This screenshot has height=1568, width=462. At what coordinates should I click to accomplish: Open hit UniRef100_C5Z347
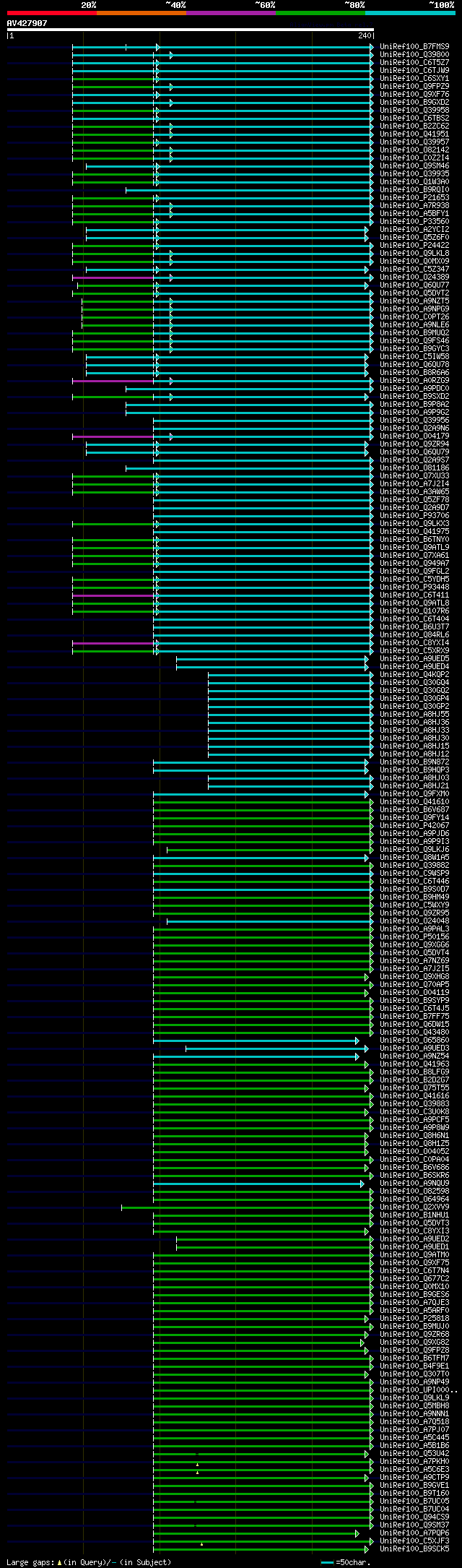pos(414,269)
